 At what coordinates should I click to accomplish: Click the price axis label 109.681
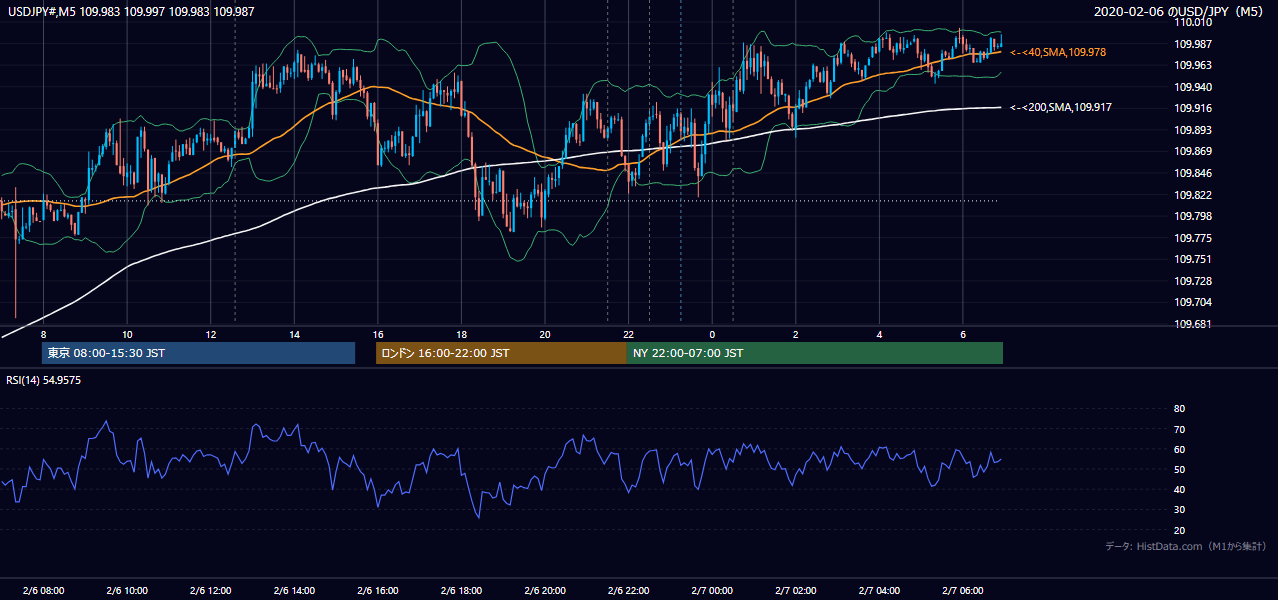pyautogui.click(x=1192, y=324)
